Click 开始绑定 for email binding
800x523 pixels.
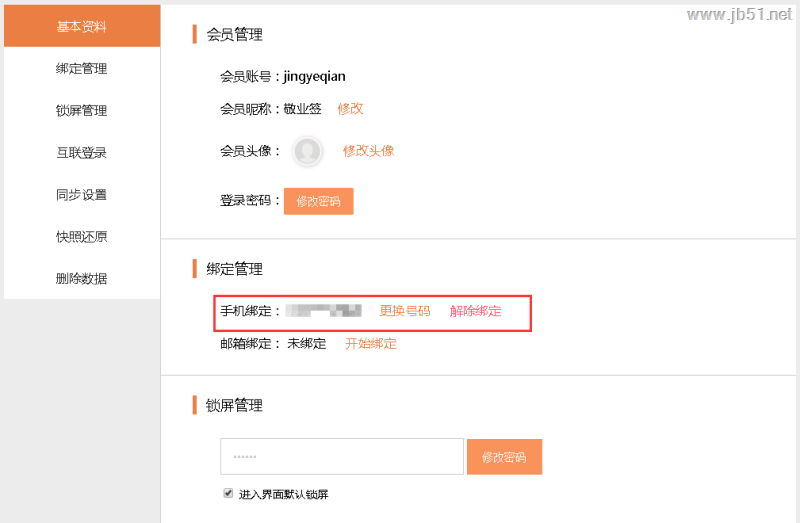coord(371,344)
